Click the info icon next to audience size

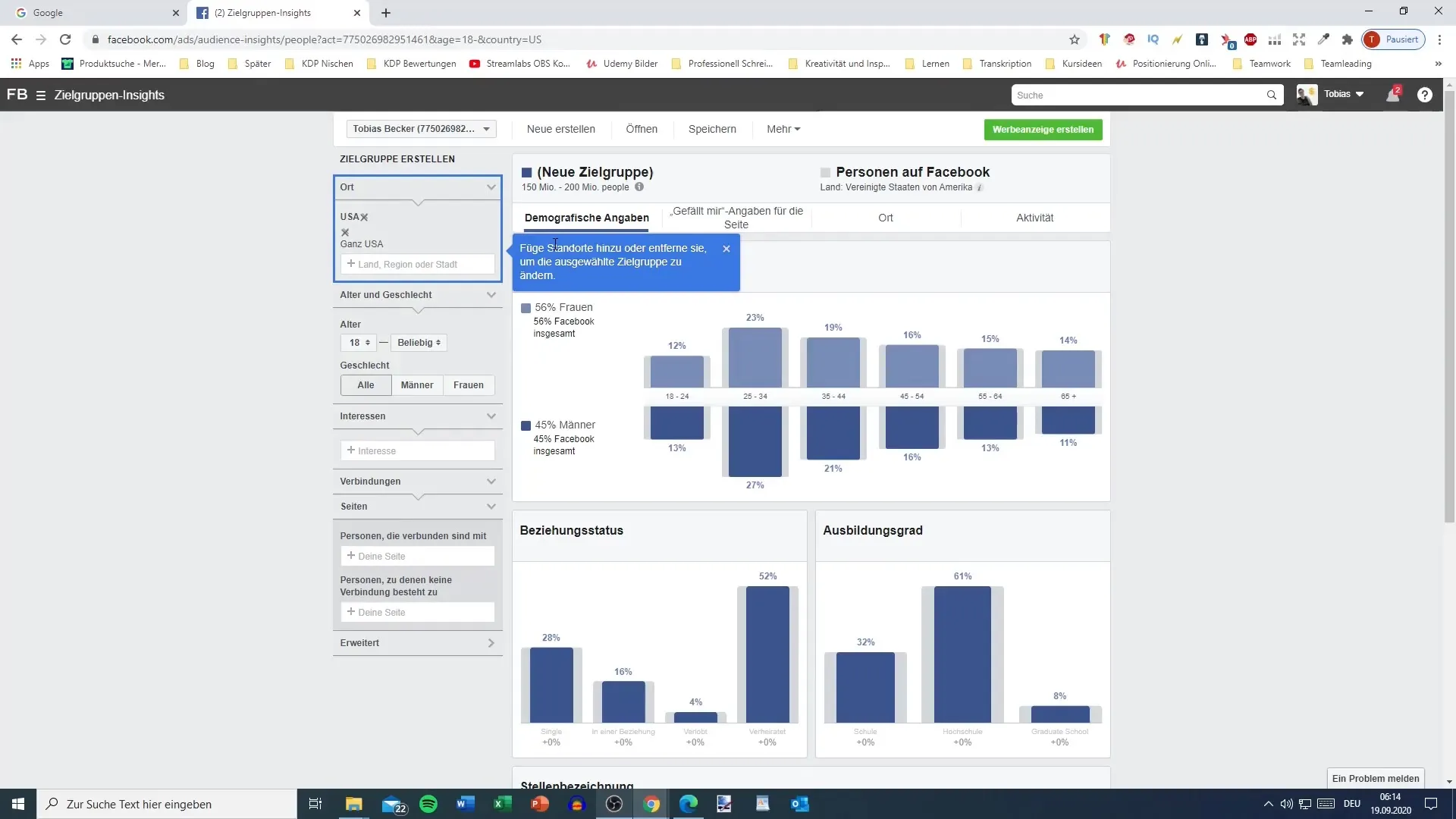pyautogui.click(x=639, y=187)
